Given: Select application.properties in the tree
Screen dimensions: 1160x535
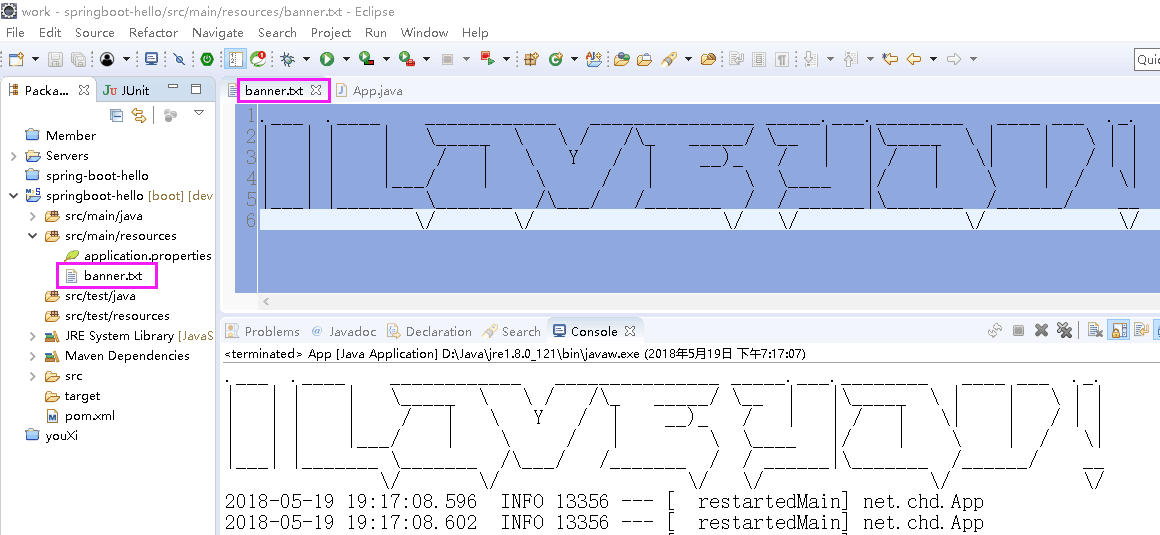Looking at the screenshot, I should (138, 255).
